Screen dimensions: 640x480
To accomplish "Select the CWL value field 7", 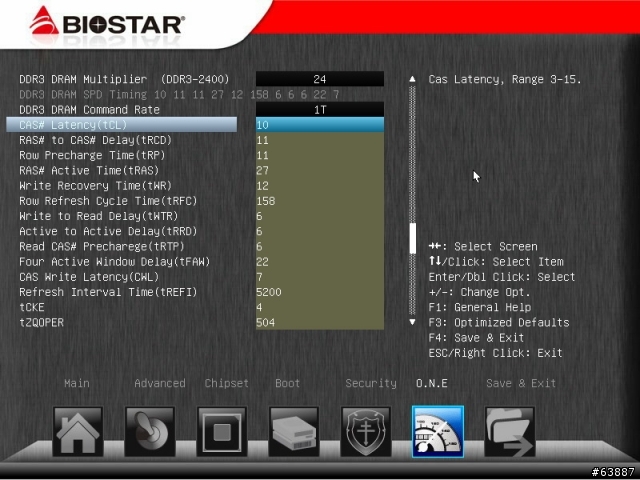I will [x=320, y=277].
